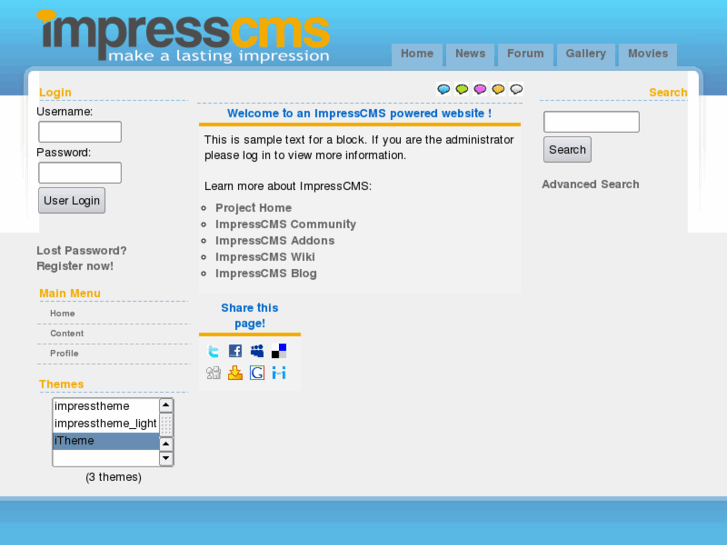Open the Advanced Search link

(x=590, y=185)
